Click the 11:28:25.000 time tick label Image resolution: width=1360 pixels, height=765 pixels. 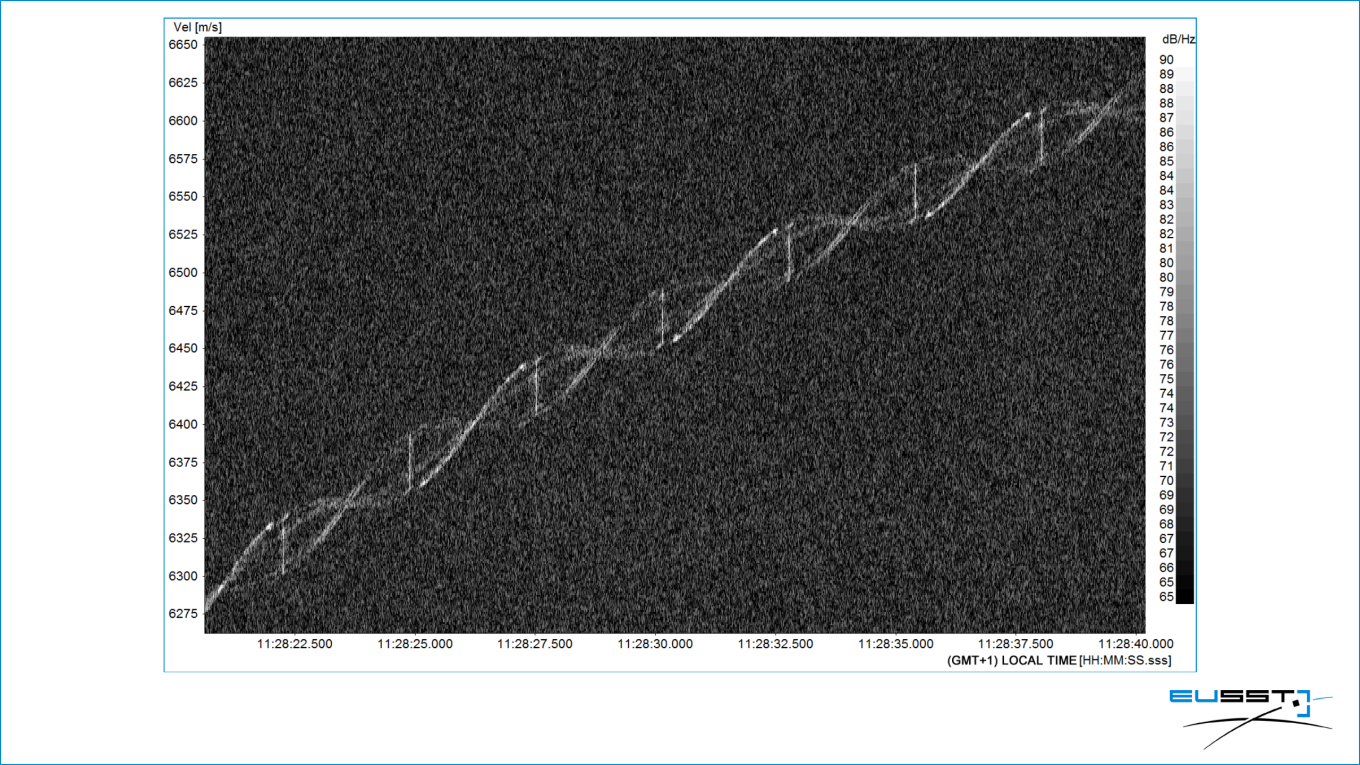pos(415,644)
